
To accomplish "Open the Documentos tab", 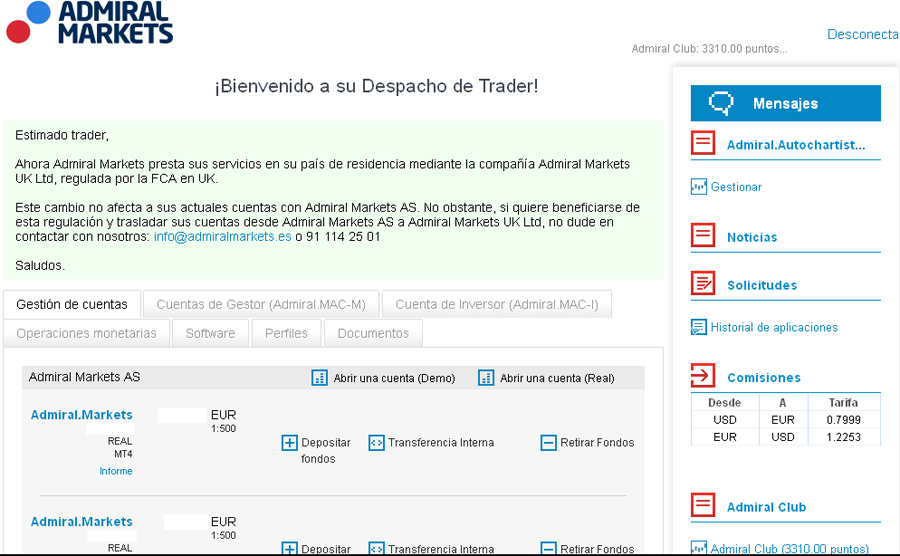I will point(373,333).
